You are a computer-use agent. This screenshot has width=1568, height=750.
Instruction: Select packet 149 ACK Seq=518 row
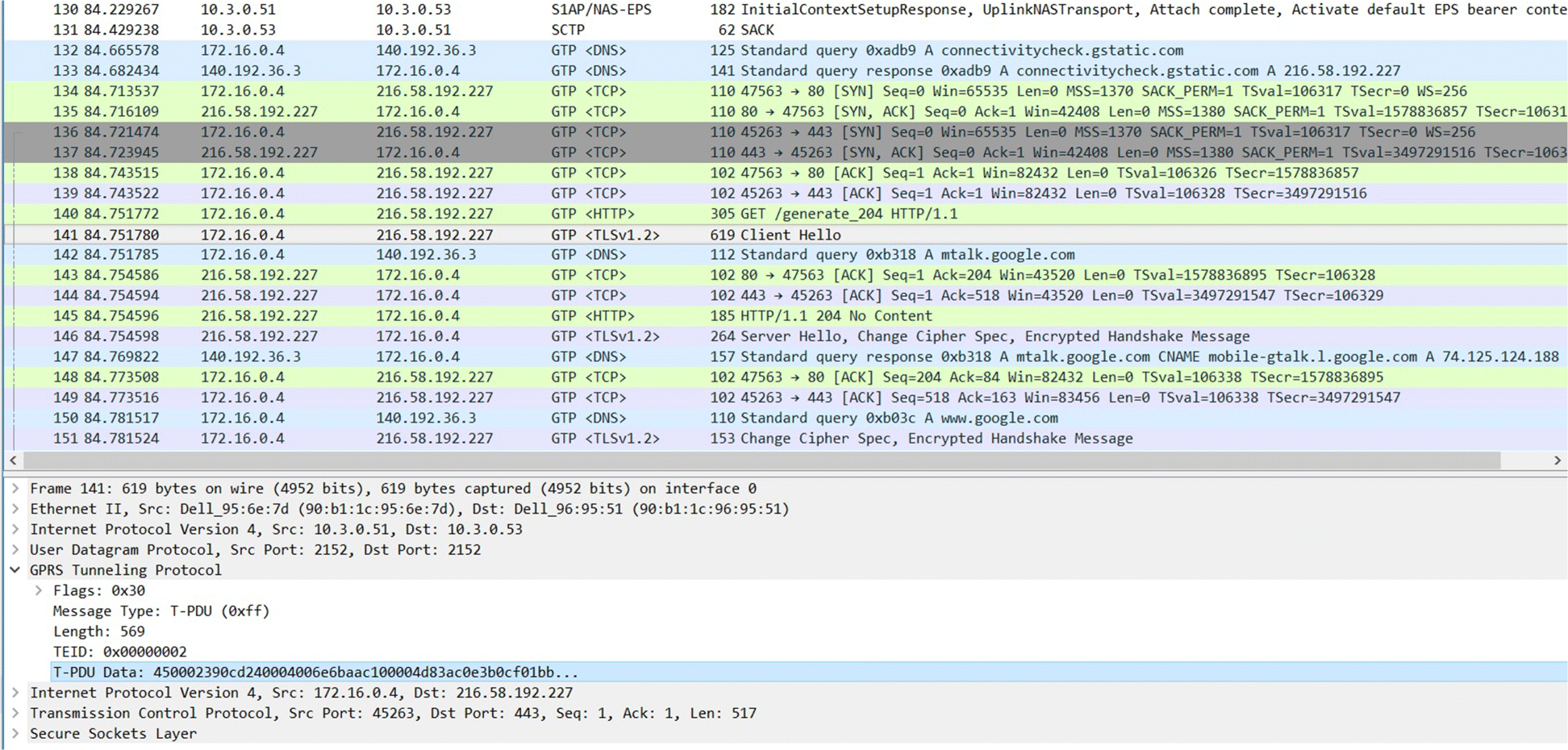[x=786, y=398]
